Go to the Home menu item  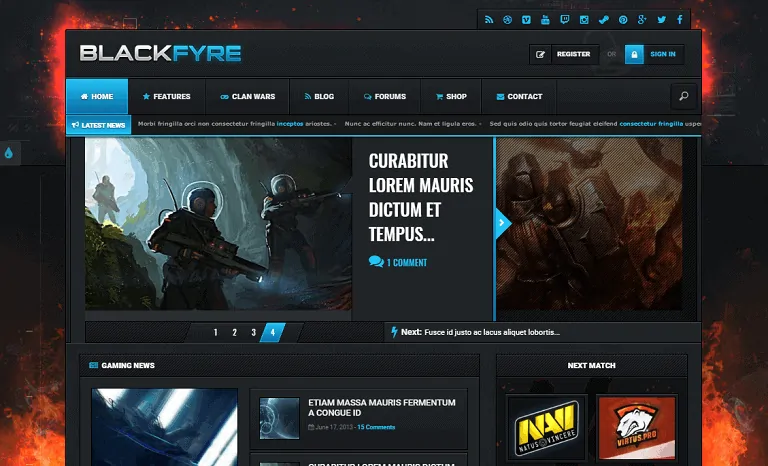[97, 97]
